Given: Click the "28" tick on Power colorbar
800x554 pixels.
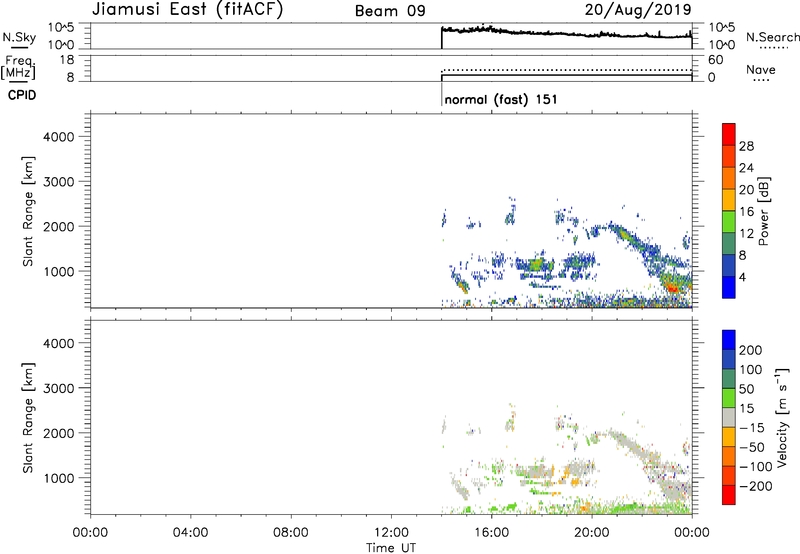Looking at the screenshot, I should pyautogui.click(x=746, y=146).
